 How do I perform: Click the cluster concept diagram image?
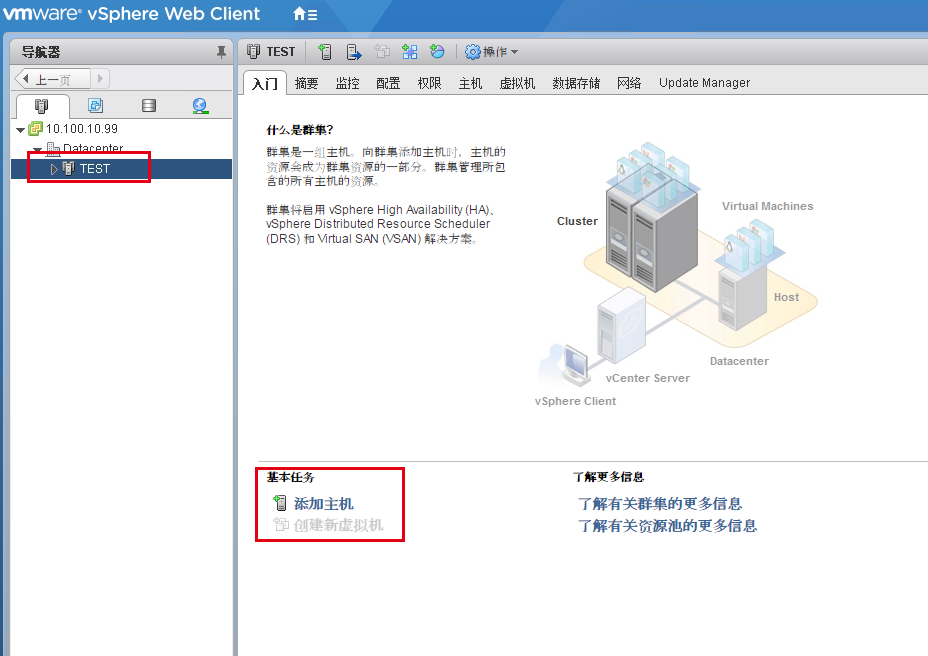click(678, 275)
